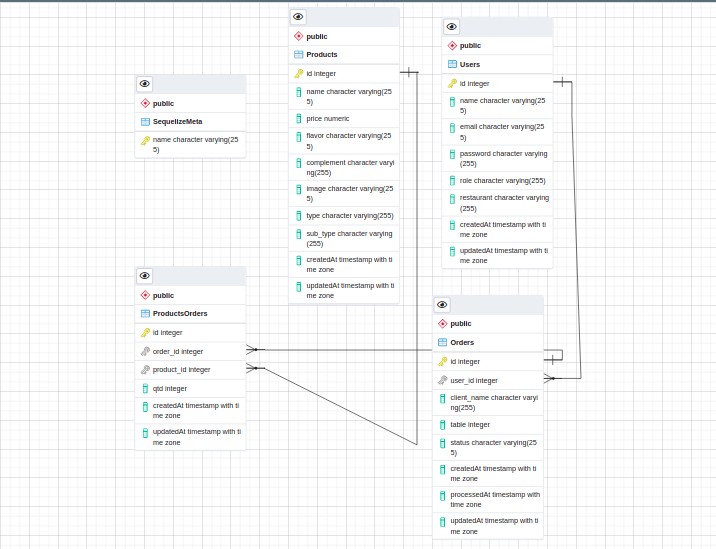716x549 pixels.
Task: Click the public schema icon in Orders
Action: coord(442,323)
